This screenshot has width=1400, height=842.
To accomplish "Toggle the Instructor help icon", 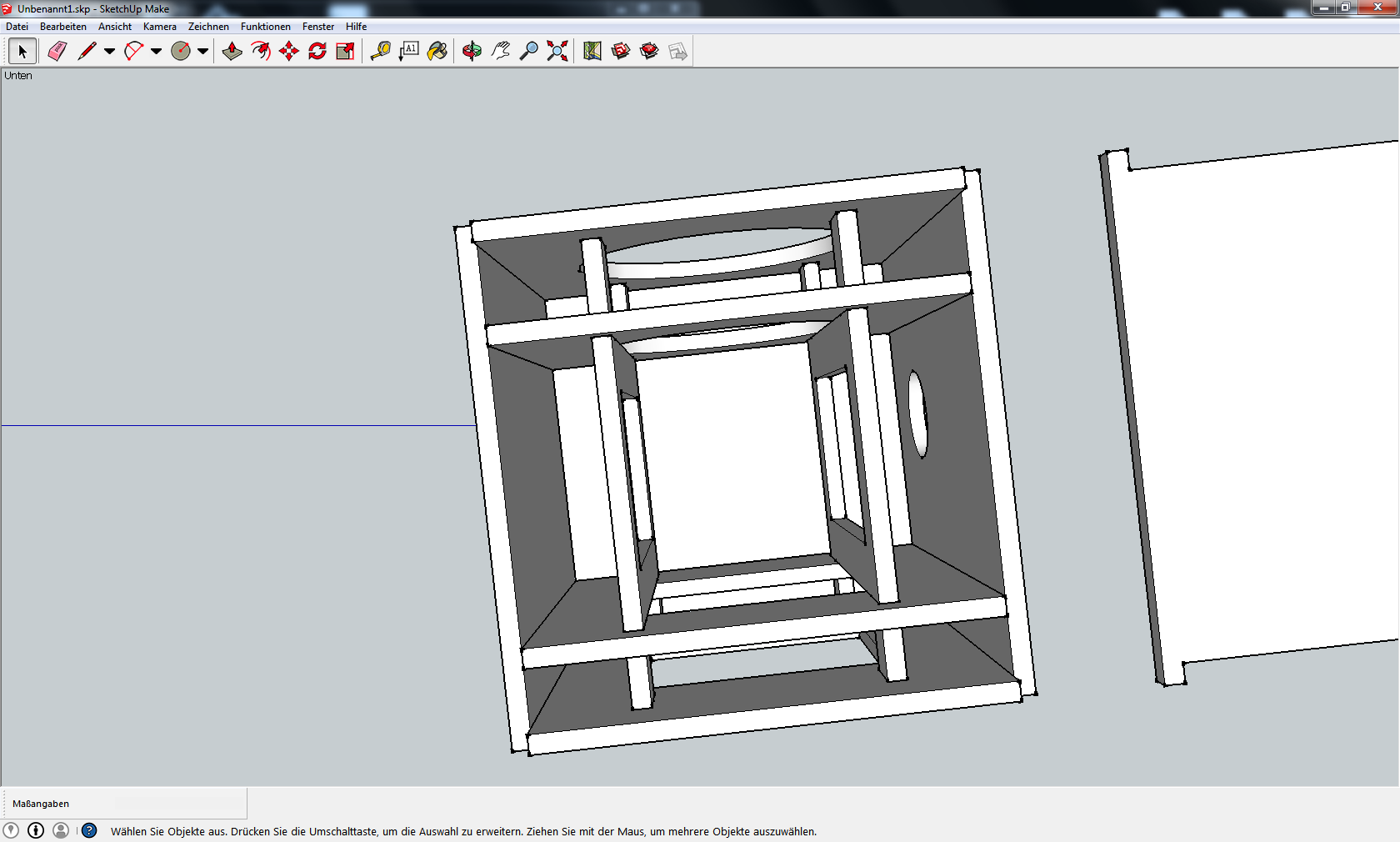I will [89, 830].
